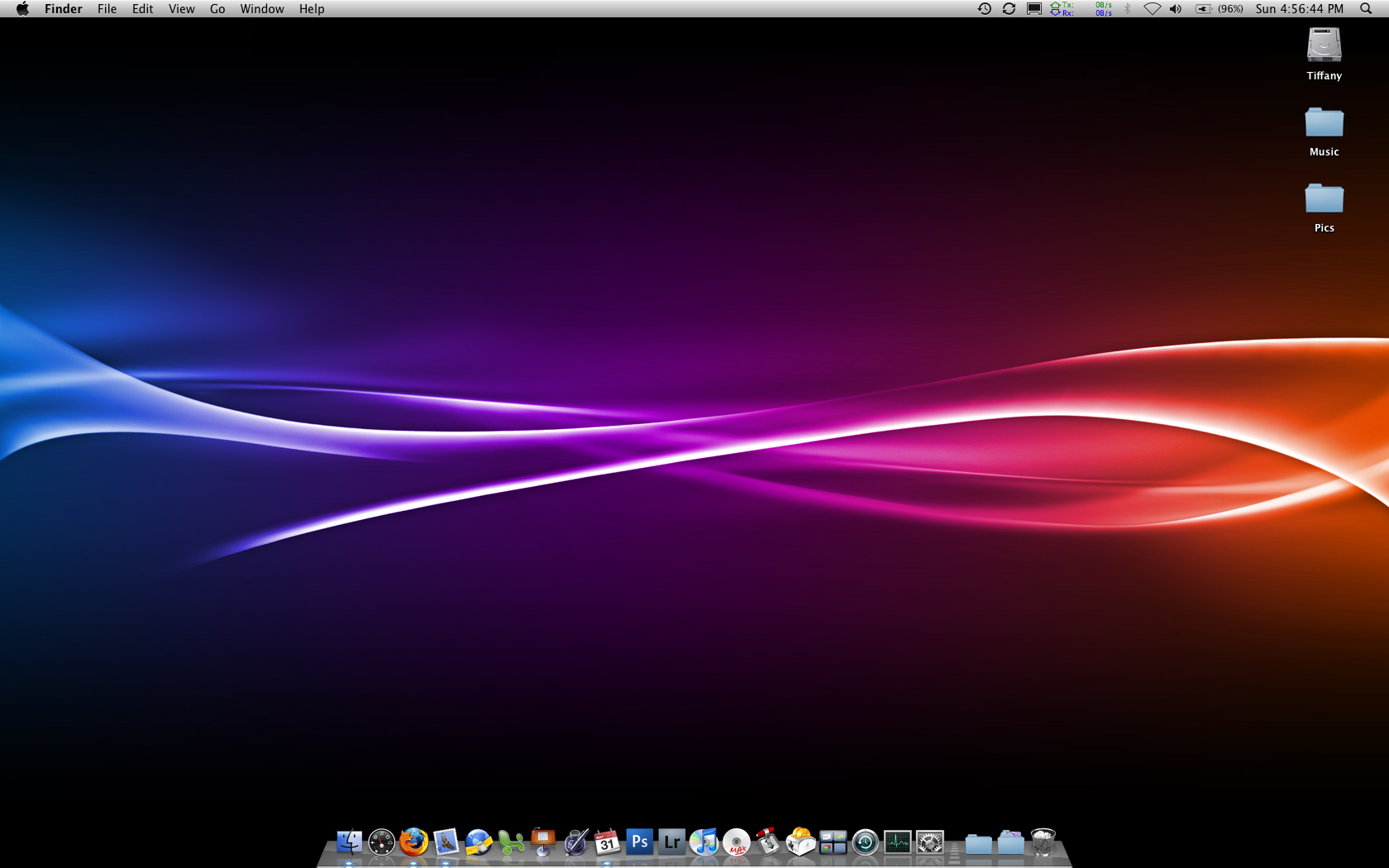The width and height of the screenshot is (1389, 868).
Task: Open Firefox browser in the Dock
Action: coord(413,842)
